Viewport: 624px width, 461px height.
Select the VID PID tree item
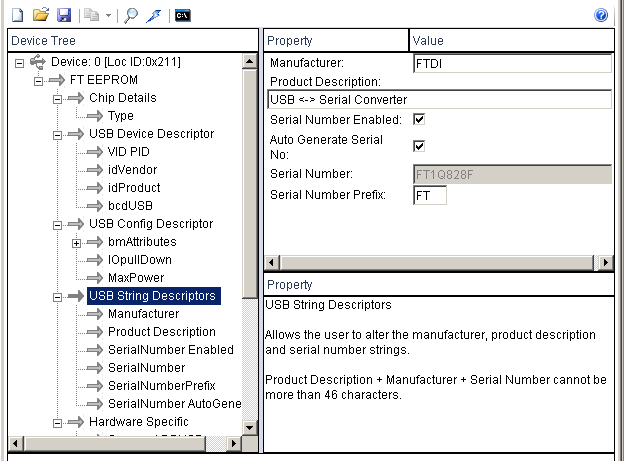pyautogui.click(x=128, y=152)
